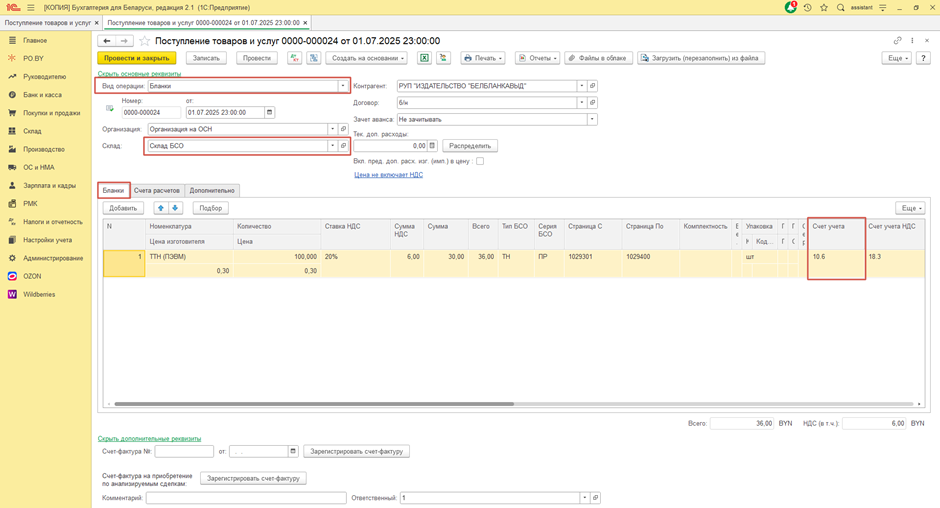The width and height of the screenshot is (940, 508).
Task: Open the main hamburger menu
Action: pos(31,8)
